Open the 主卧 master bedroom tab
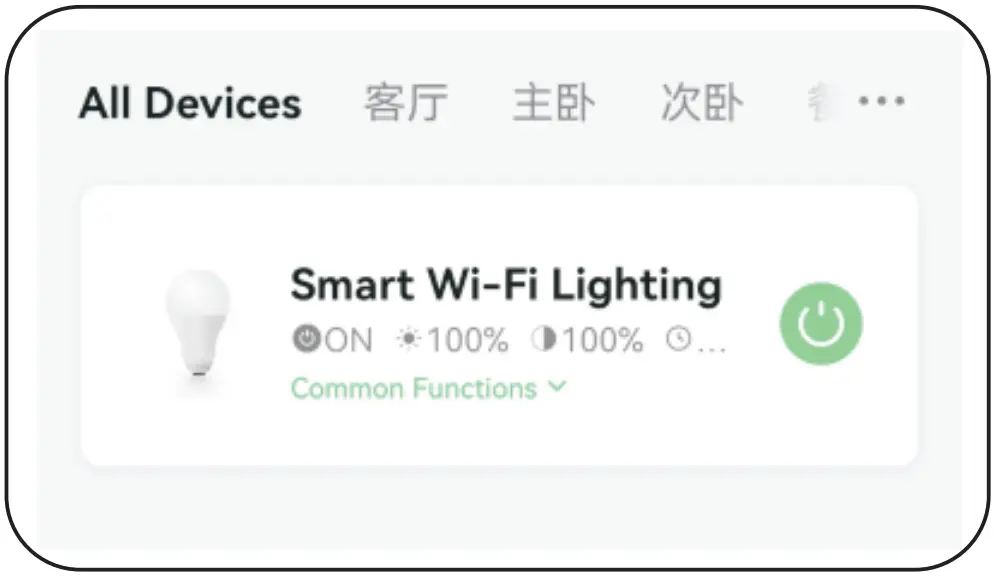 556,101
